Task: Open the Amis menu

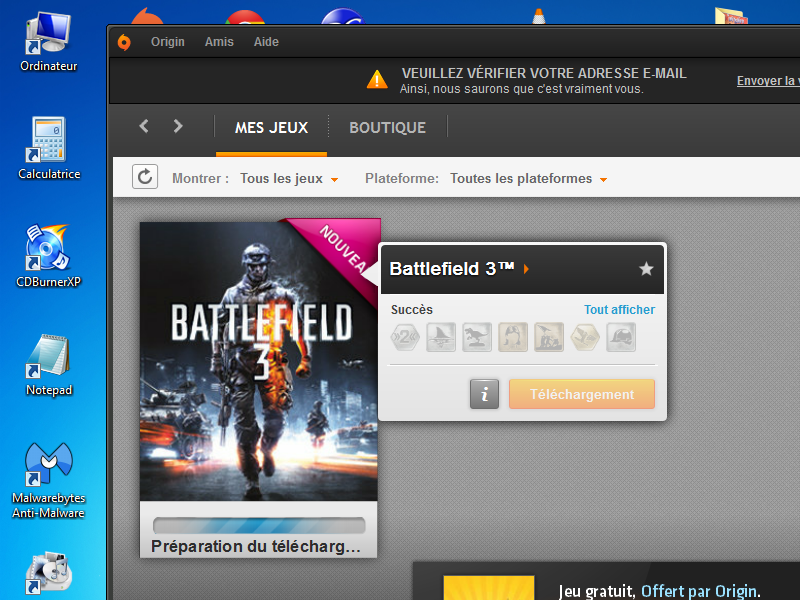Action: pos(219,42)
